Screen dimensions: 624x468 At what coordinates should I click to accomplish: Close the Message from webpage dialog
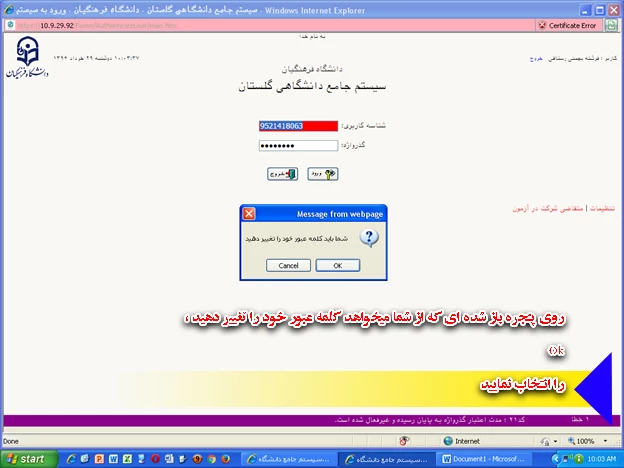point(249,214)
